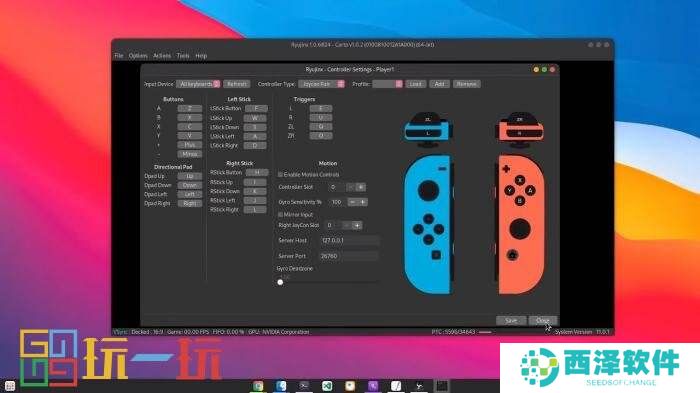Click the Refresh button
Viewport: 700px width, 393px height.
tap(237, 84)
